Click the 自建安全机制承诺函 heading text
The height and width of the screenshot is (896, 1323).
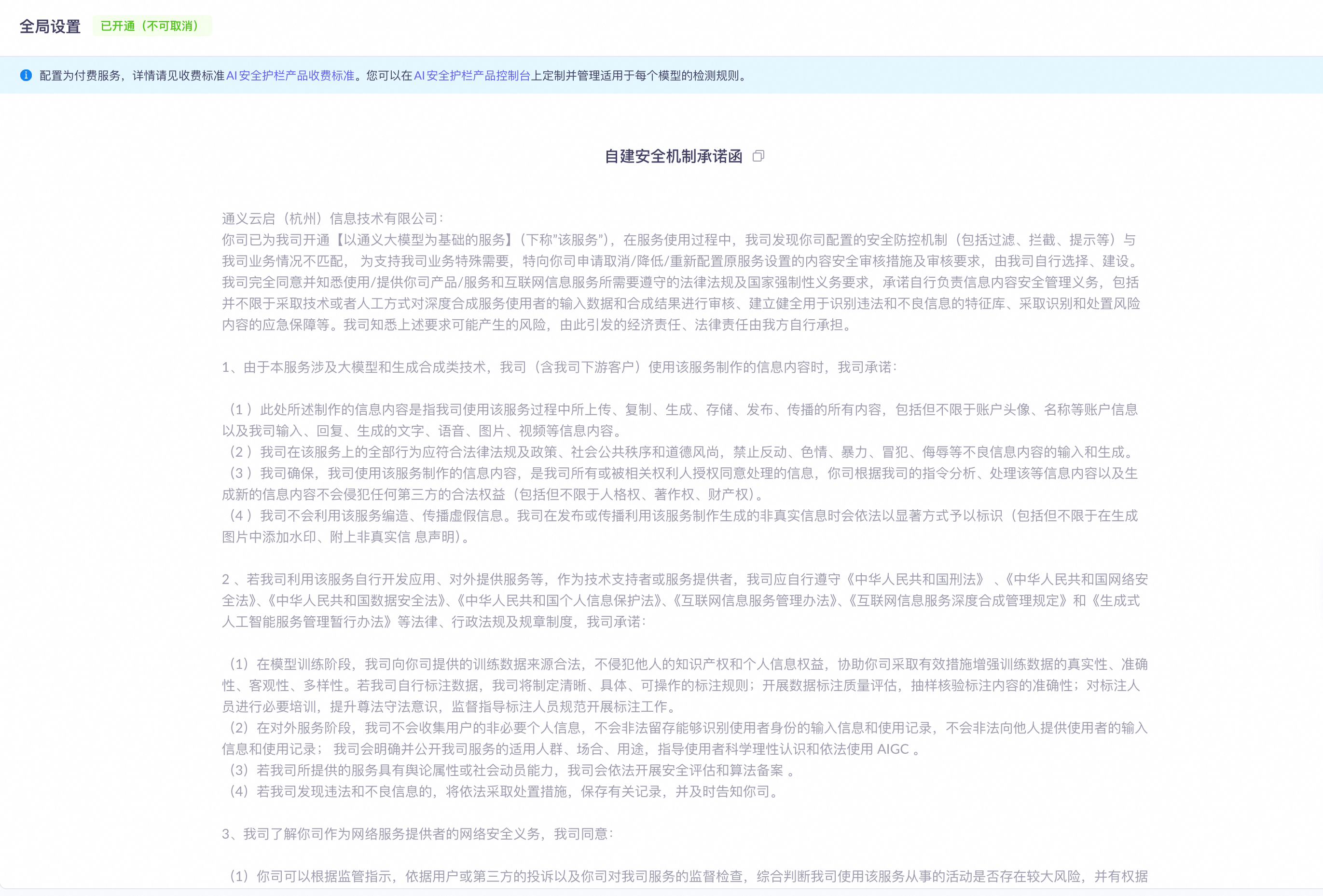click(673, 156)
